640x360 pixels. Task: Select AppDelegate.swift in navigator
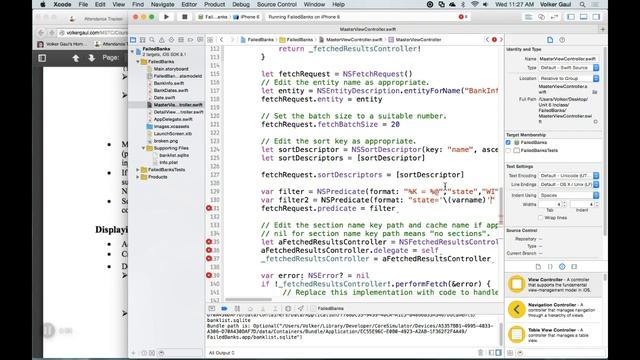173,119
